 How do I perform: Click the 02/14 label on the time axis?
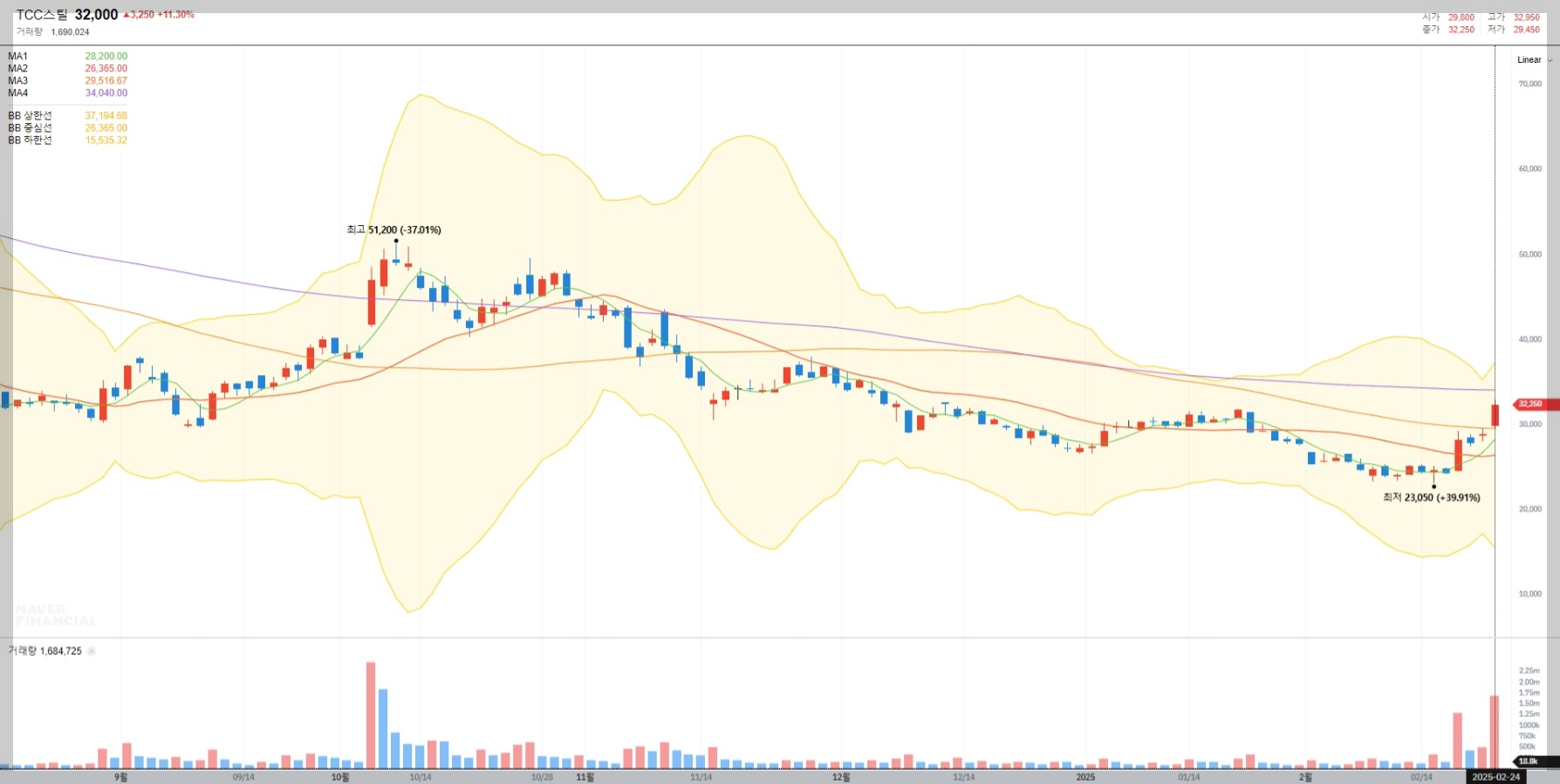(1421, 777)
